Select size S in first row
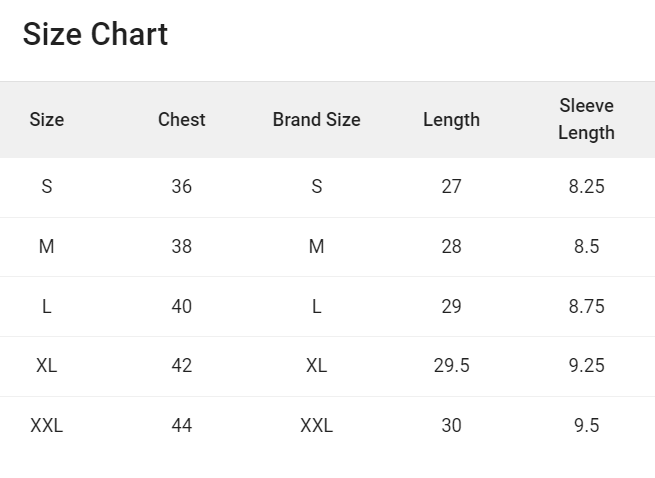 click(47, 186)
